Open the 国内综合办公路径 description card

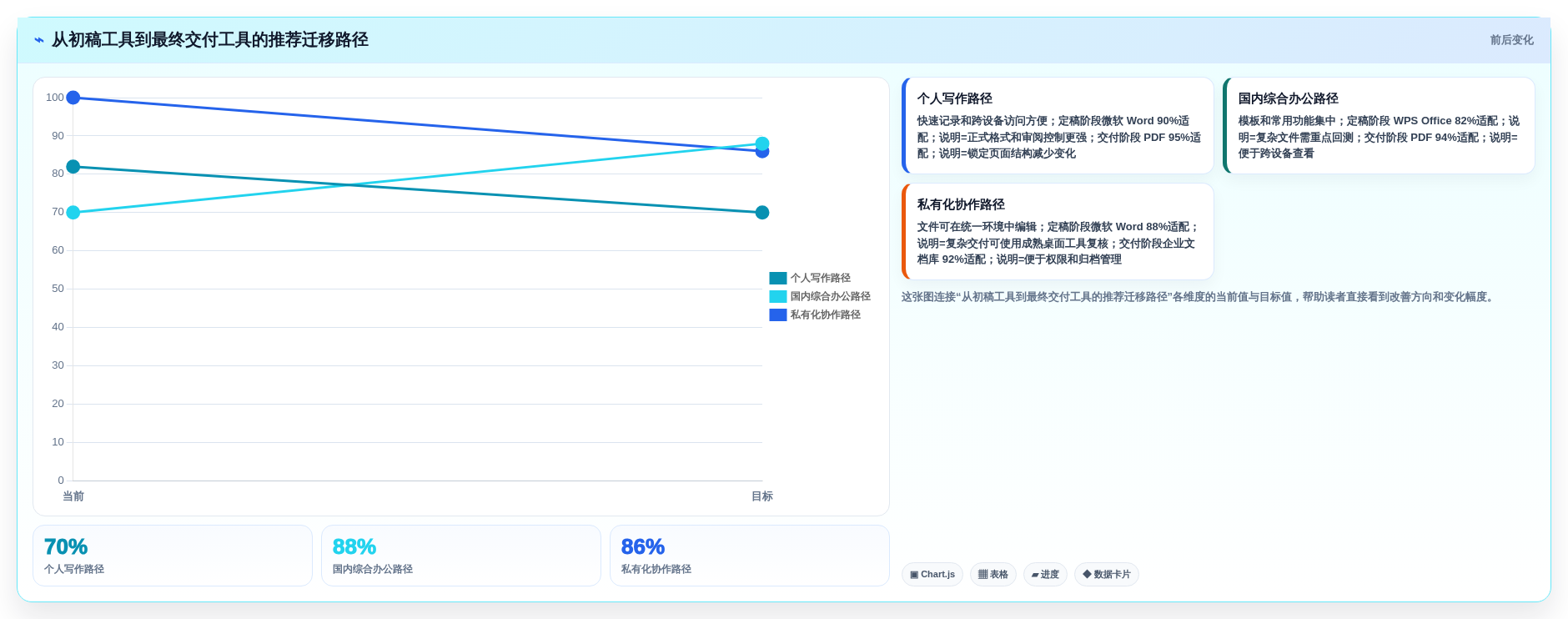tap(1379, 125)
